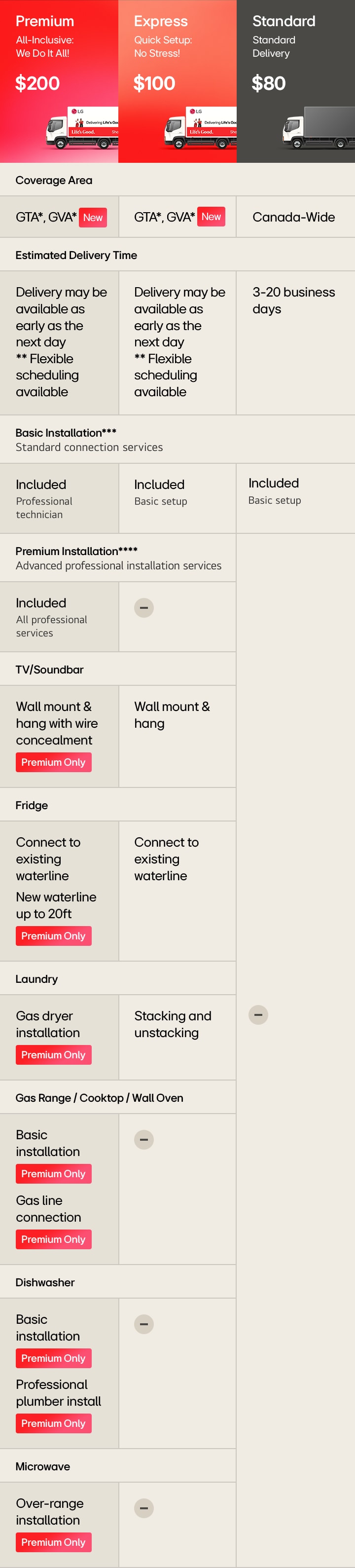Click the Canada-Wide coverage cell
This screenshot has width=355, height=1568.
[293, 217]
